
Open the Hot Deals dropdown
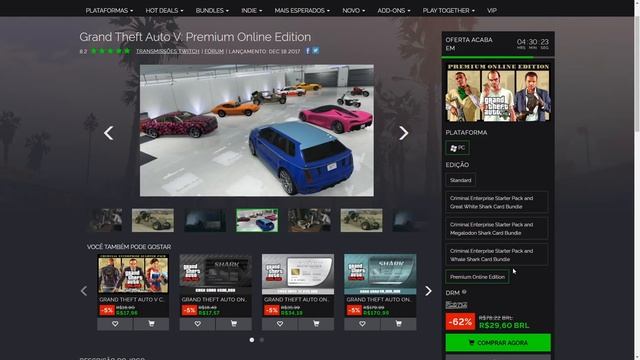[164, 10]
